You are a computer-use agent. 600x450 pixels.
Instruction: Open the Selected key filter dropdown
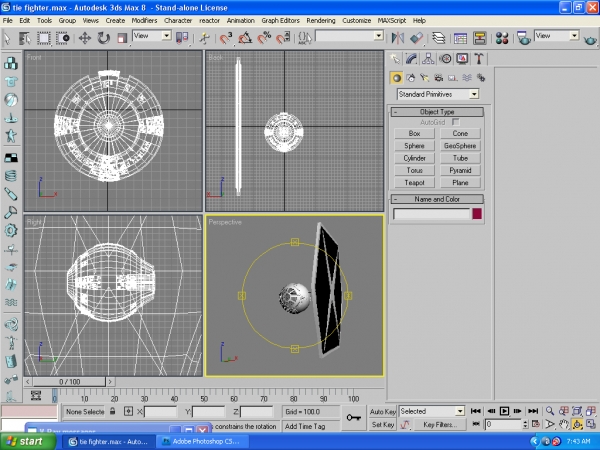point(432,411)
